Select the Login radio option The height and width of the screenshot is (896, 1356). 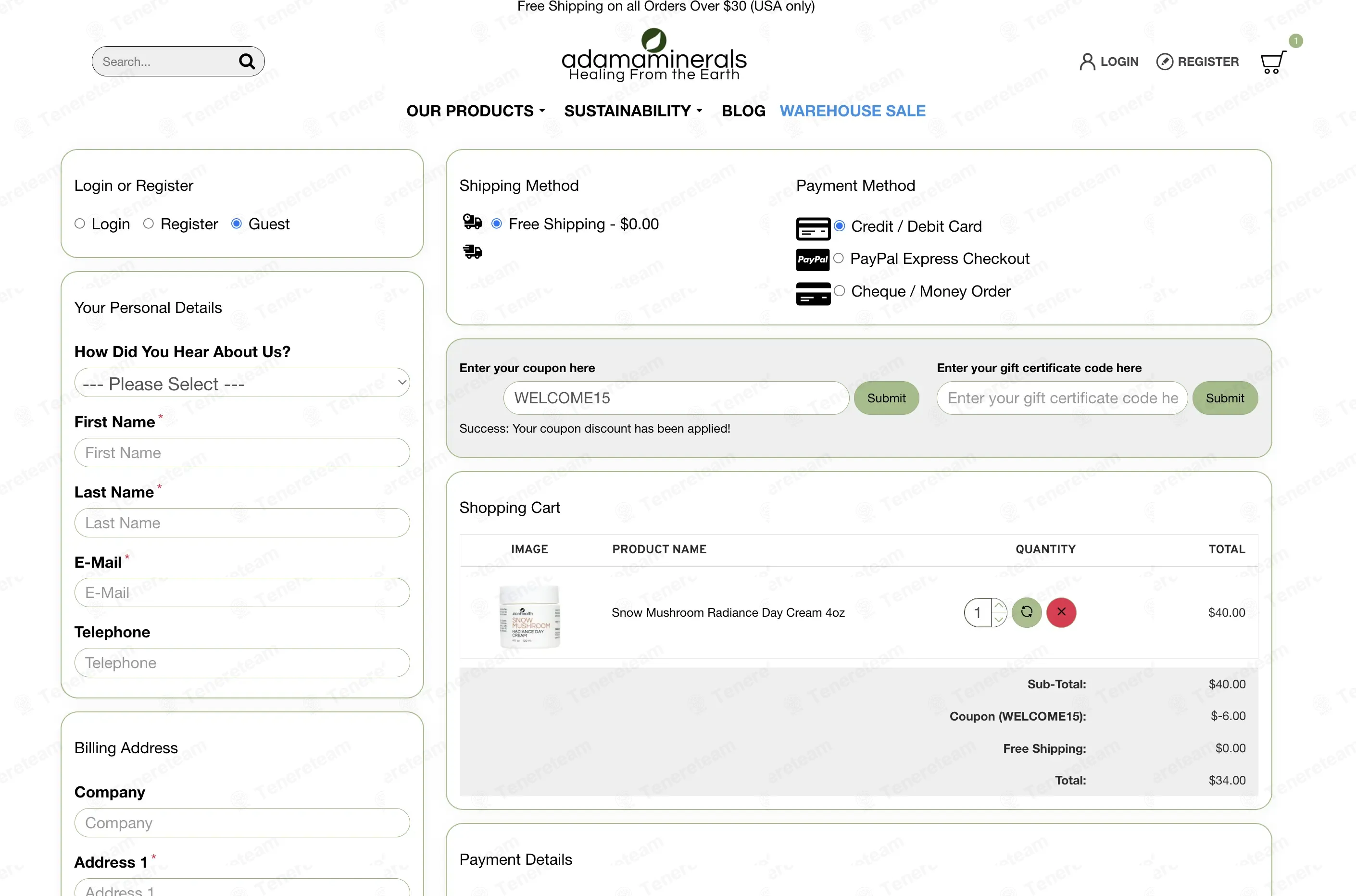(79, 224)
